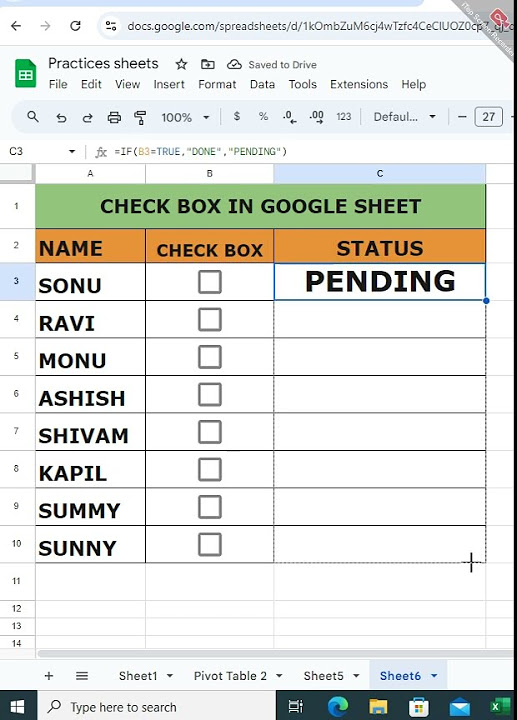Viewport: 517px width, 720px height.
Task: Click the browser back arrow
Action: point(16,26)
